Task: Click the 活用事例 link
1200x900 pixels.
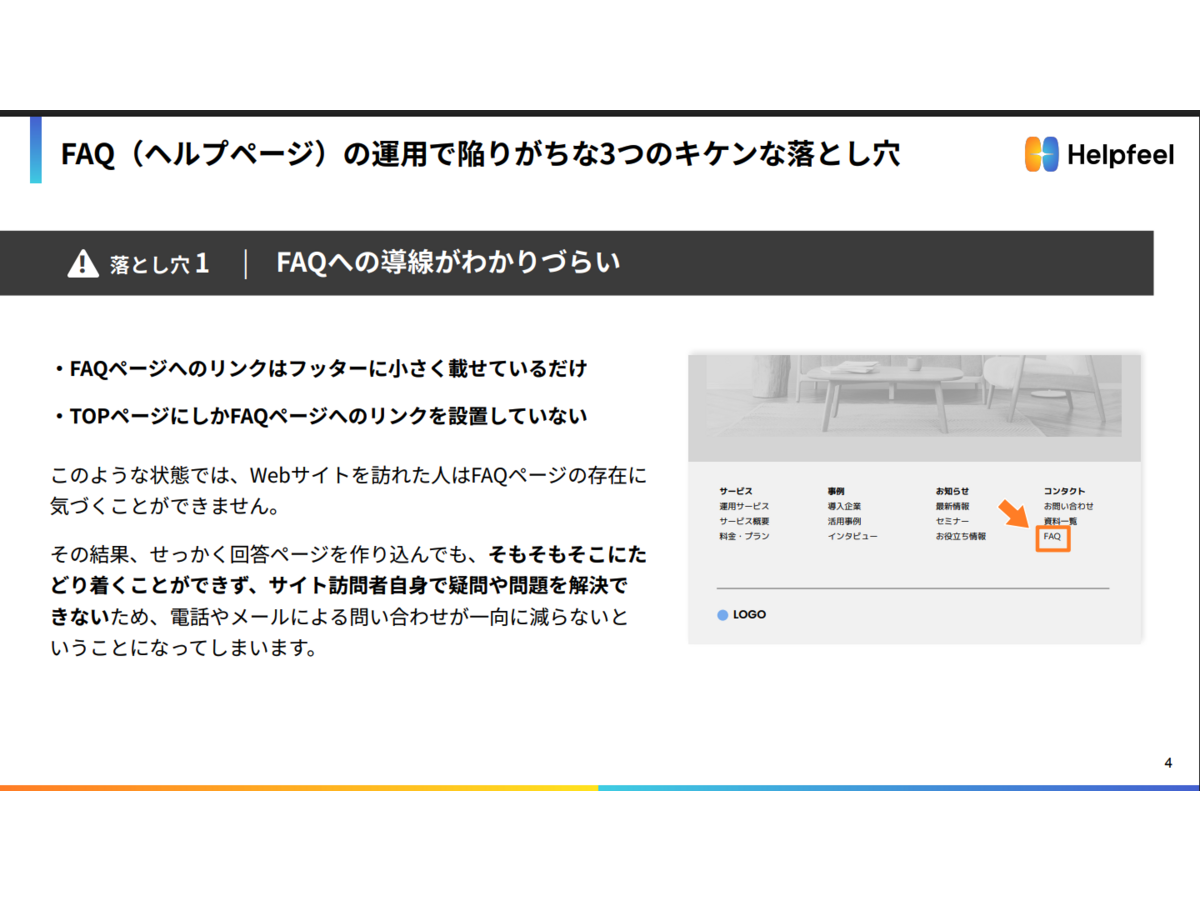Action: [843, 522]
